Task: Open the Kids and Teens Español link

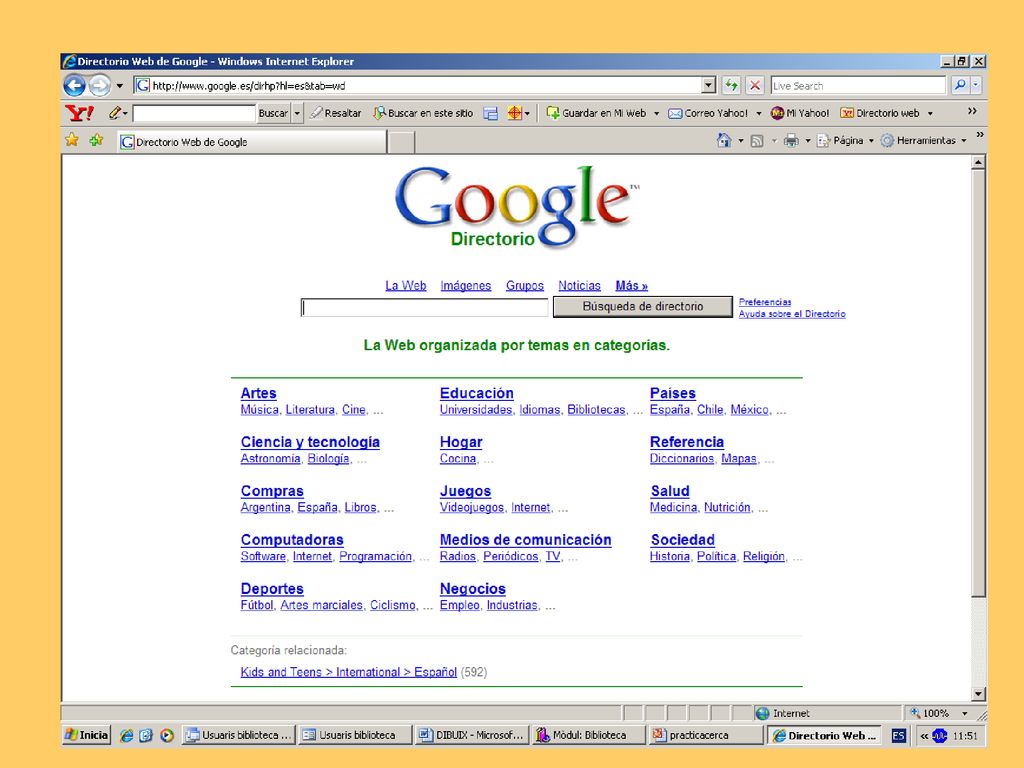Action: coord(349,672)
